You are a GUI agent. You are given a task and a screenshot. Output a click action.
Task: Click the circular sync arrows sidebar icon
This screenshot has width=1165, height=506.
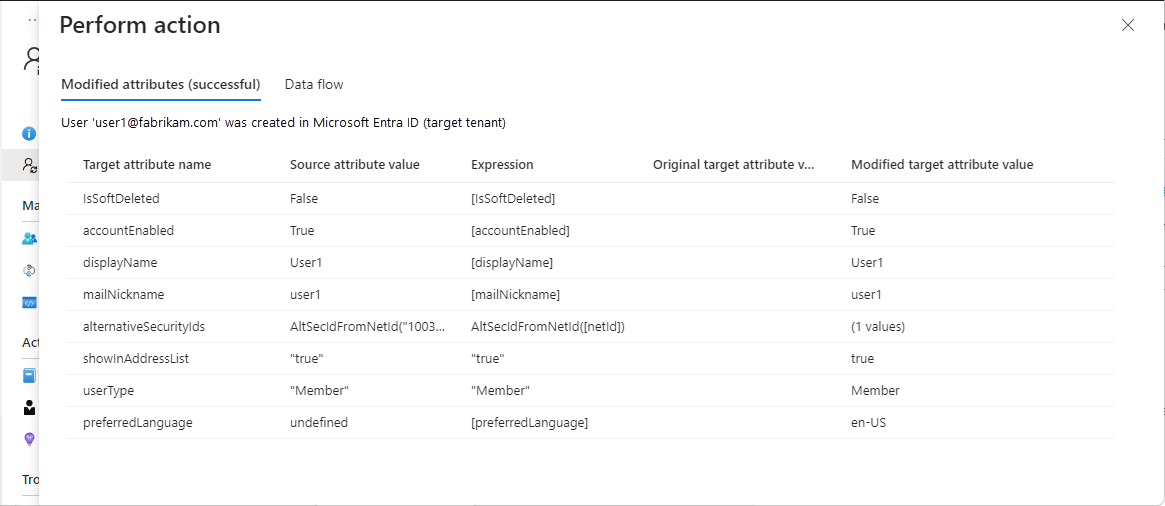(29, 270)
